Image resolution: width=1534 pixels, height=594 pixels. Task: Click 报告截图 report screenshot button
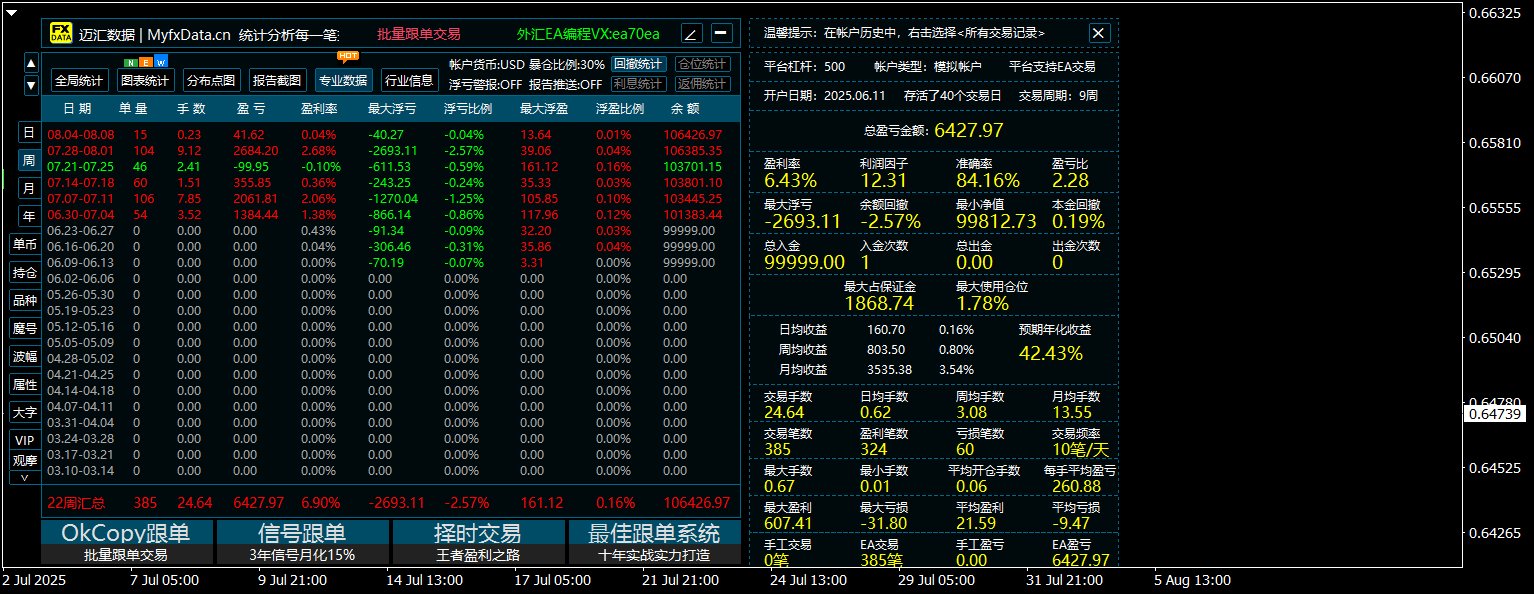click(x=278, y=81)
